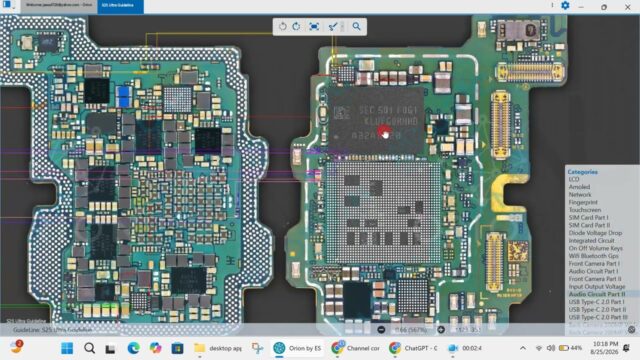Show hidden system tray icons
Image resolution: width=640 pixels, height=360 pixels.
(522, 348)
